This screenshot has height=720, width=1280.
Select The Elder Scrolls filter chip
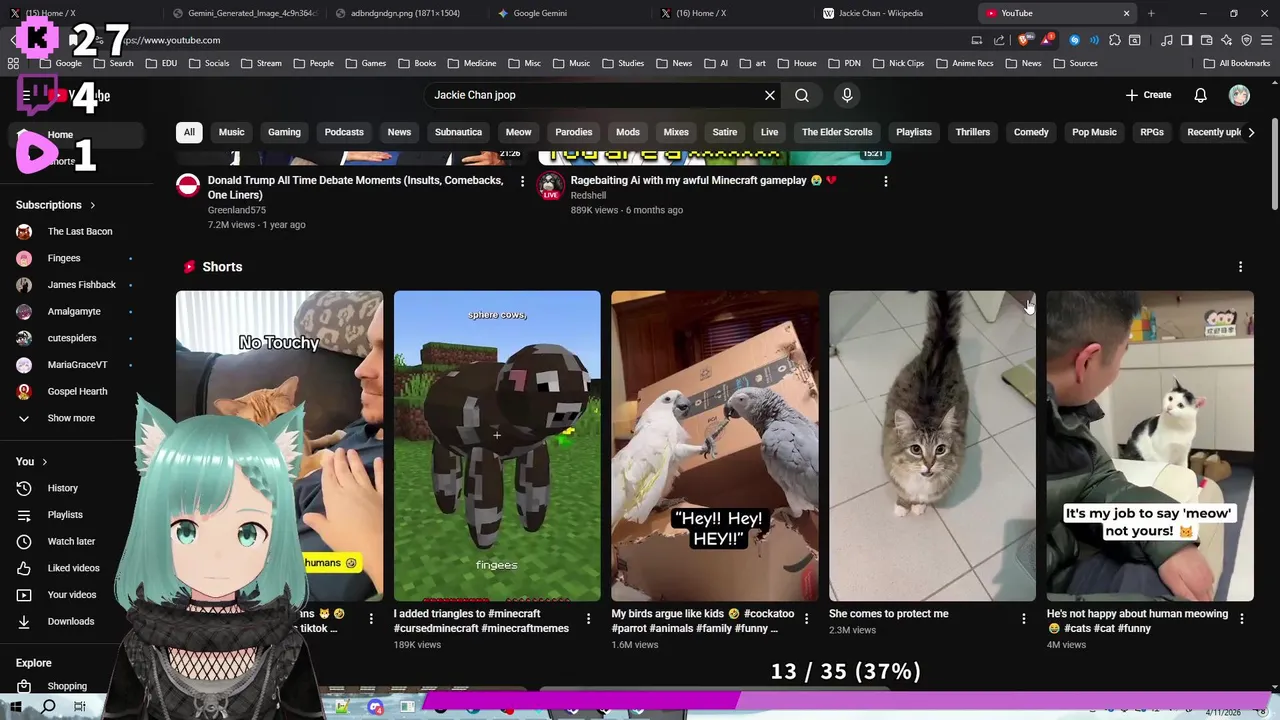837,132
